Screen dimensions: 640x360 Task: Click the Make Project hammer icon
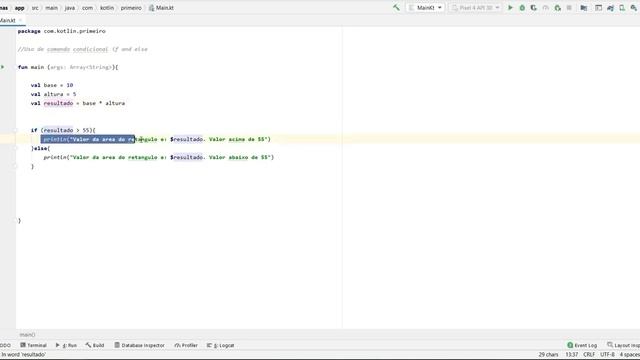(396, 8)
